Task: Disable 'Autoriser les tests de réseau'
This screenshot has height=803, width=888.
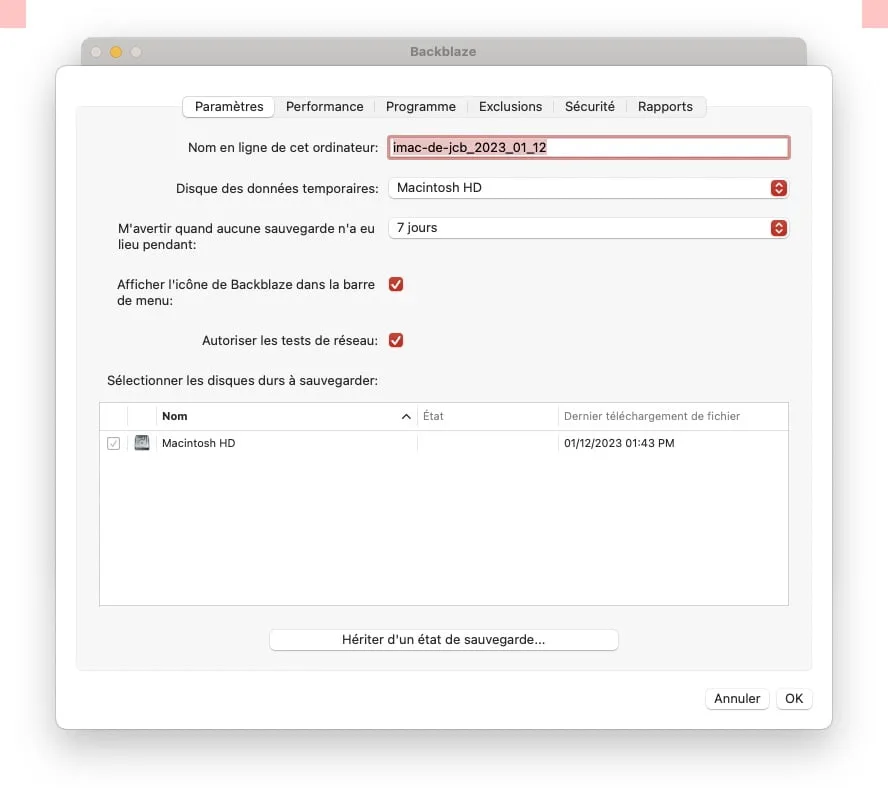Action: point(396,340)
